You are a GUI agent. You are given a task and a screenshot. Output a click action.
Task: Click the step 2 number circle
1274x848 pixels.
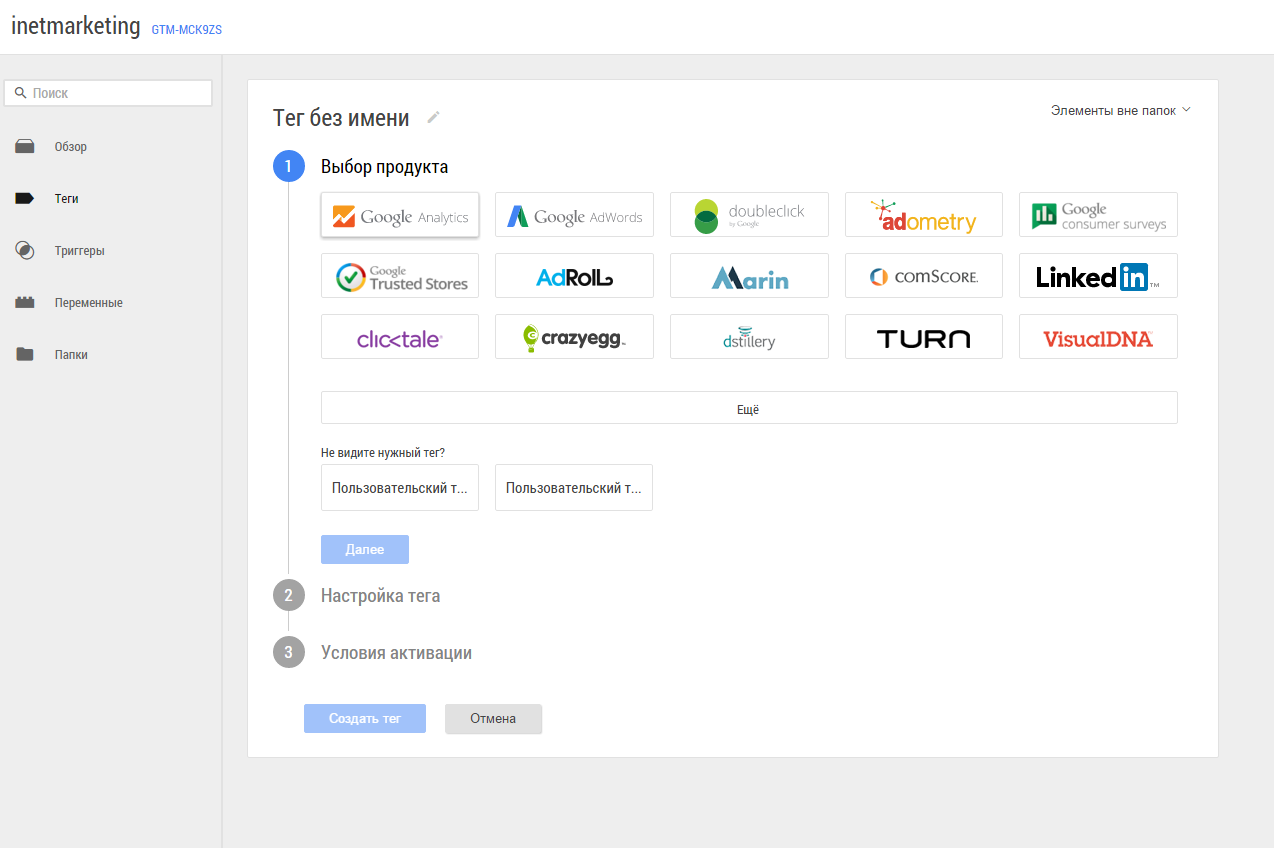pyautogui.click(x=289, y=596)
